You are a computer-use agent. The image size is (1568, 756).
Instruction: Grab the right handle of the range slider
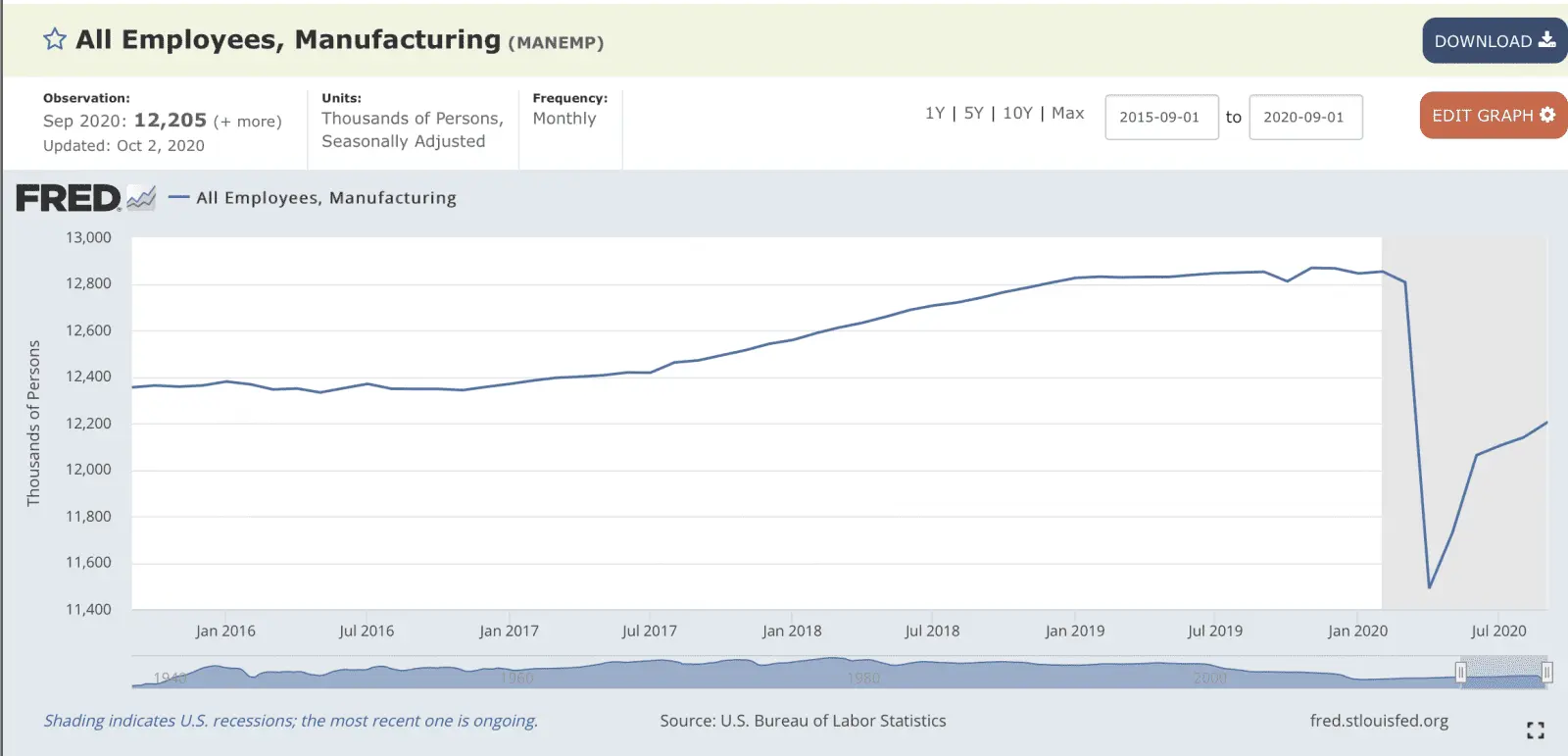(1546, 673)
